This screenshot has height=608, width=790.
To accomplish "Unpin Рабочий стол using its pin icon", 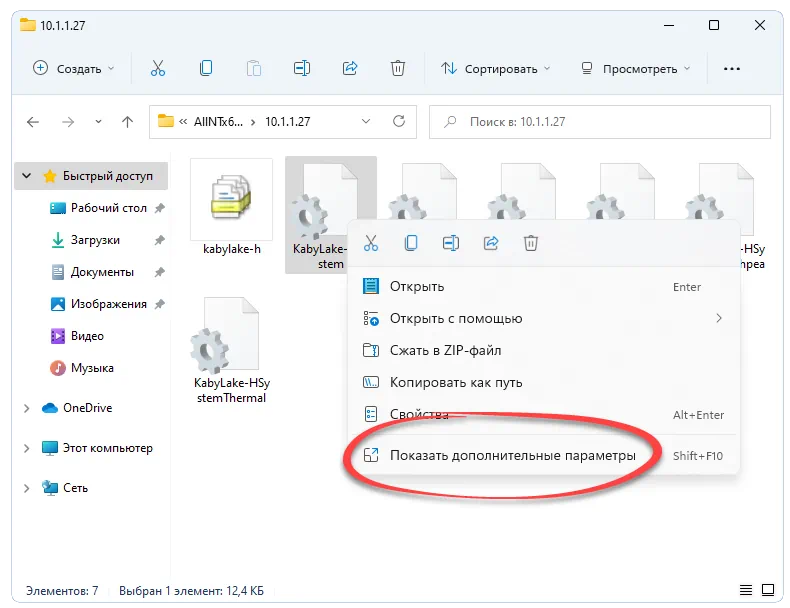I will coord(160,208).
